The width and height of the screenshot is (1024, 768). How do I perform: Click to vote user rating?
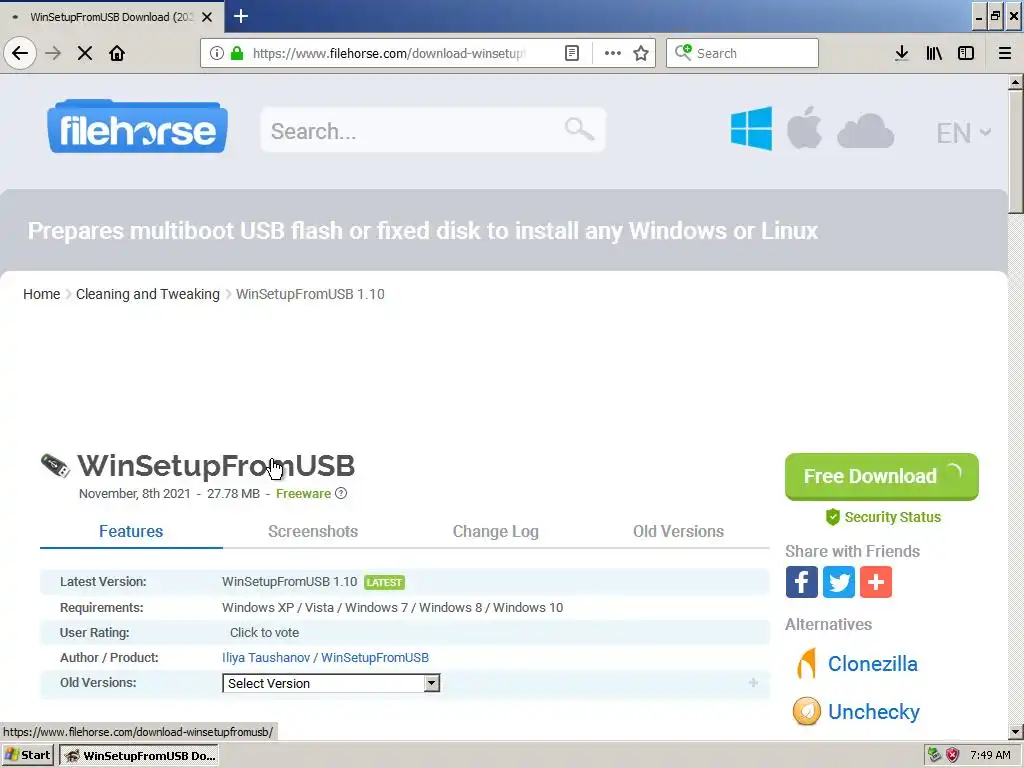pyautogui.click(x=264, y=632)
